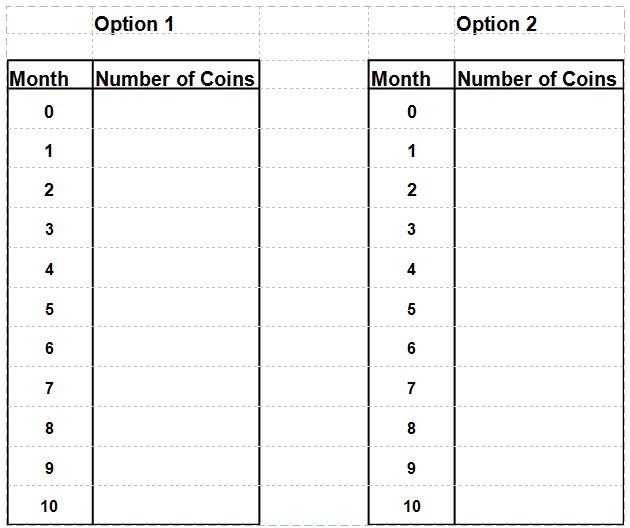This screenshot has height=528, width=630.
Task: Click Option 1 coins cell for month 5
Action: [x=175, y=309]
